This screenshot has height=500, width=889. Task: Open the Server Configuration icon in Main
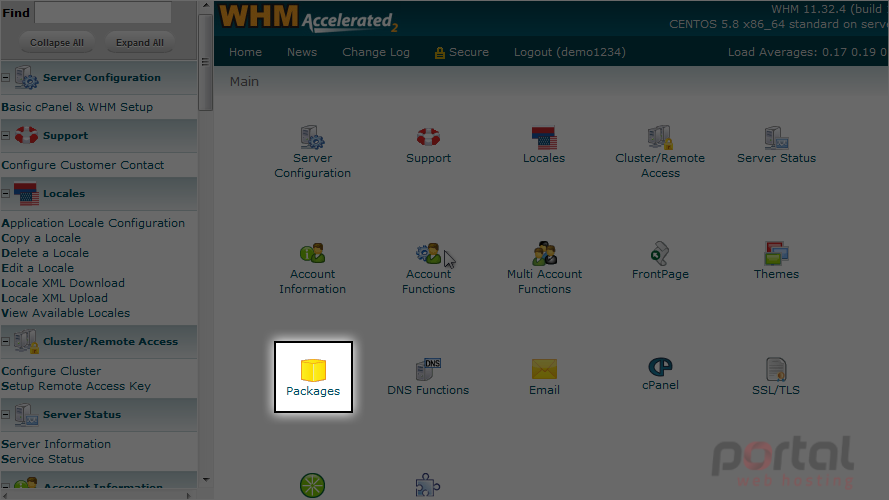(x=312, y=138)
